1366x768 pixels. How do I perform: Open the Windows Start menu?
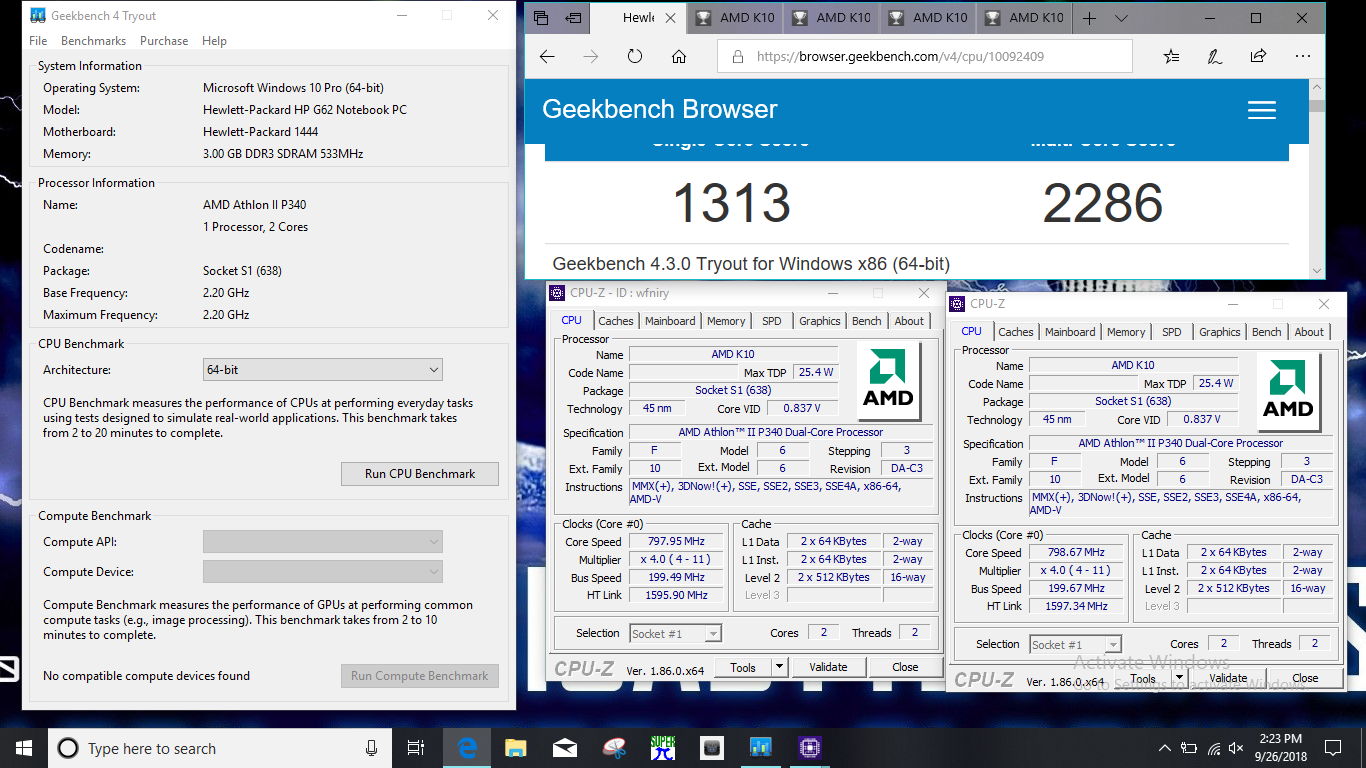click(x=24, y=748)
